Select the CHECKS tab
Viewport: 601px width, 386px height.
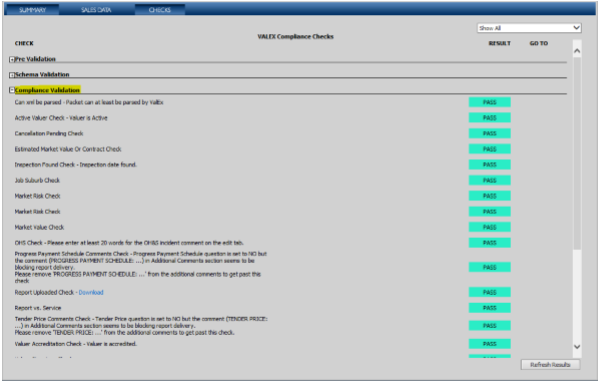160,10
